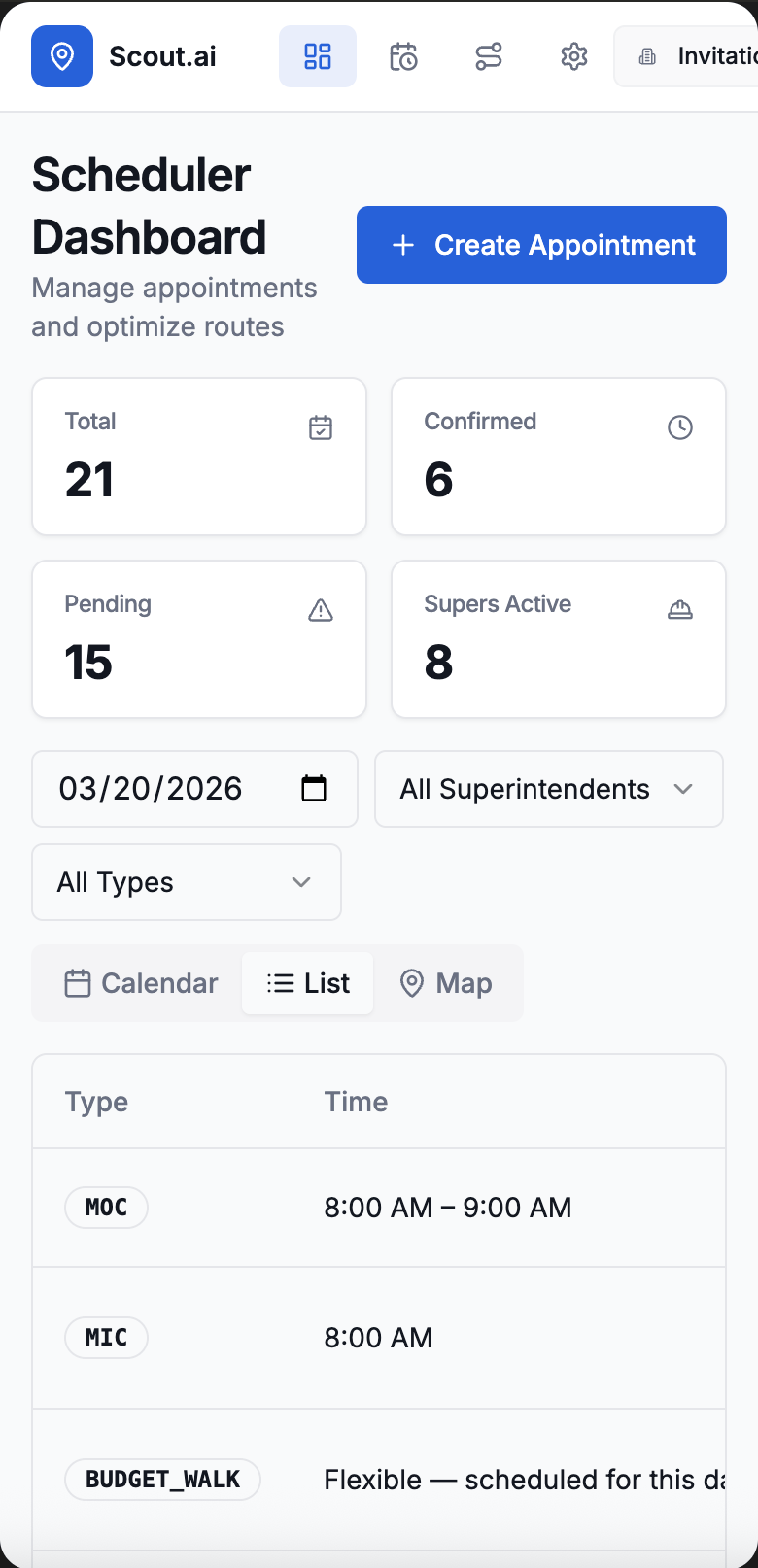Open the dashboard grid icon
Screen dimensions: 758x1568
tap(318, 56)
